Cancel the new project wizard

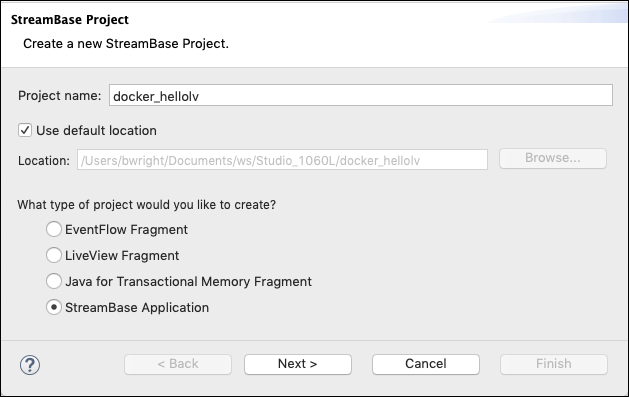[x=426, y=364]
